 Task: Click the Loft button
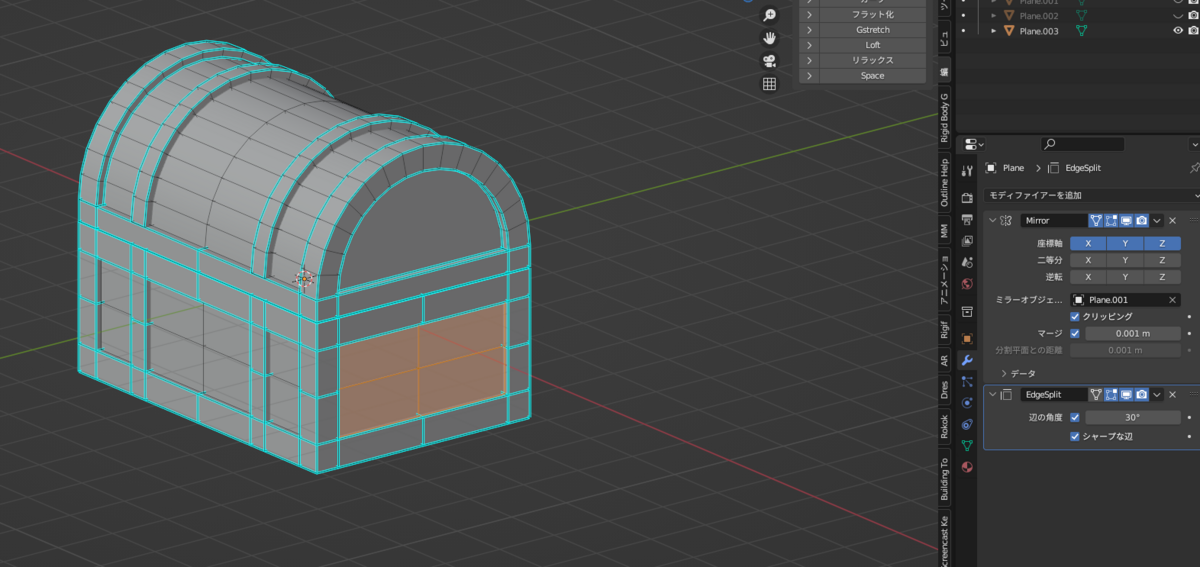point(872,45)
